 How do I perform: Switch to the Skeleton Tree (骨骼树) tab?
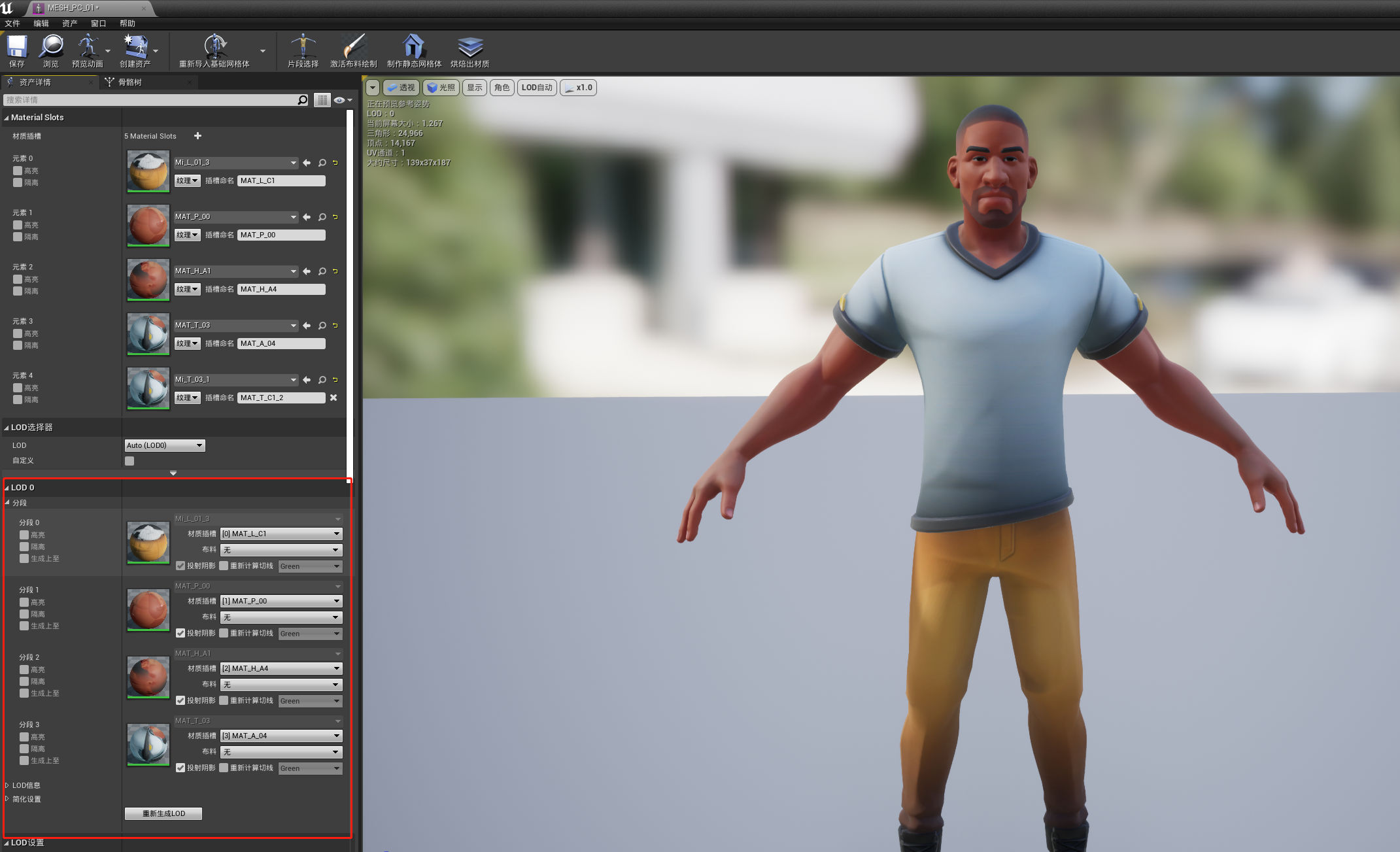coord(129,82)
